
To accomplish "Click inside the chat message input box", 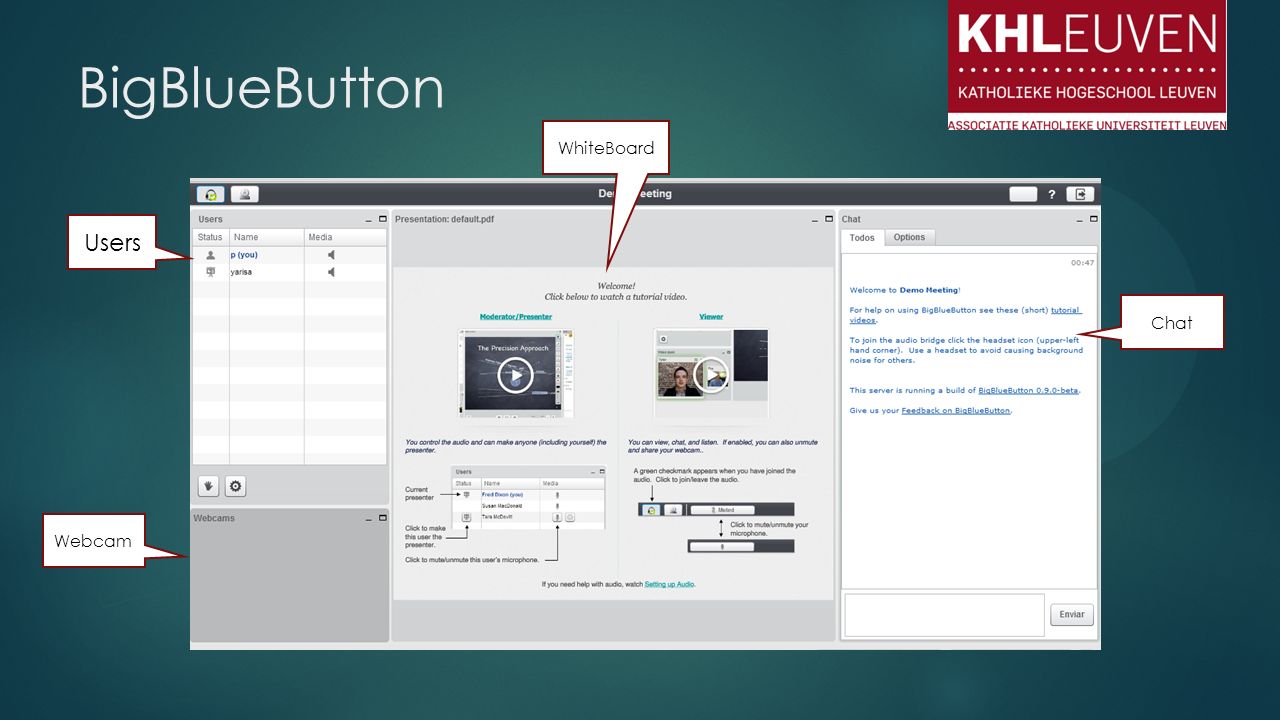I will [945, 614].
